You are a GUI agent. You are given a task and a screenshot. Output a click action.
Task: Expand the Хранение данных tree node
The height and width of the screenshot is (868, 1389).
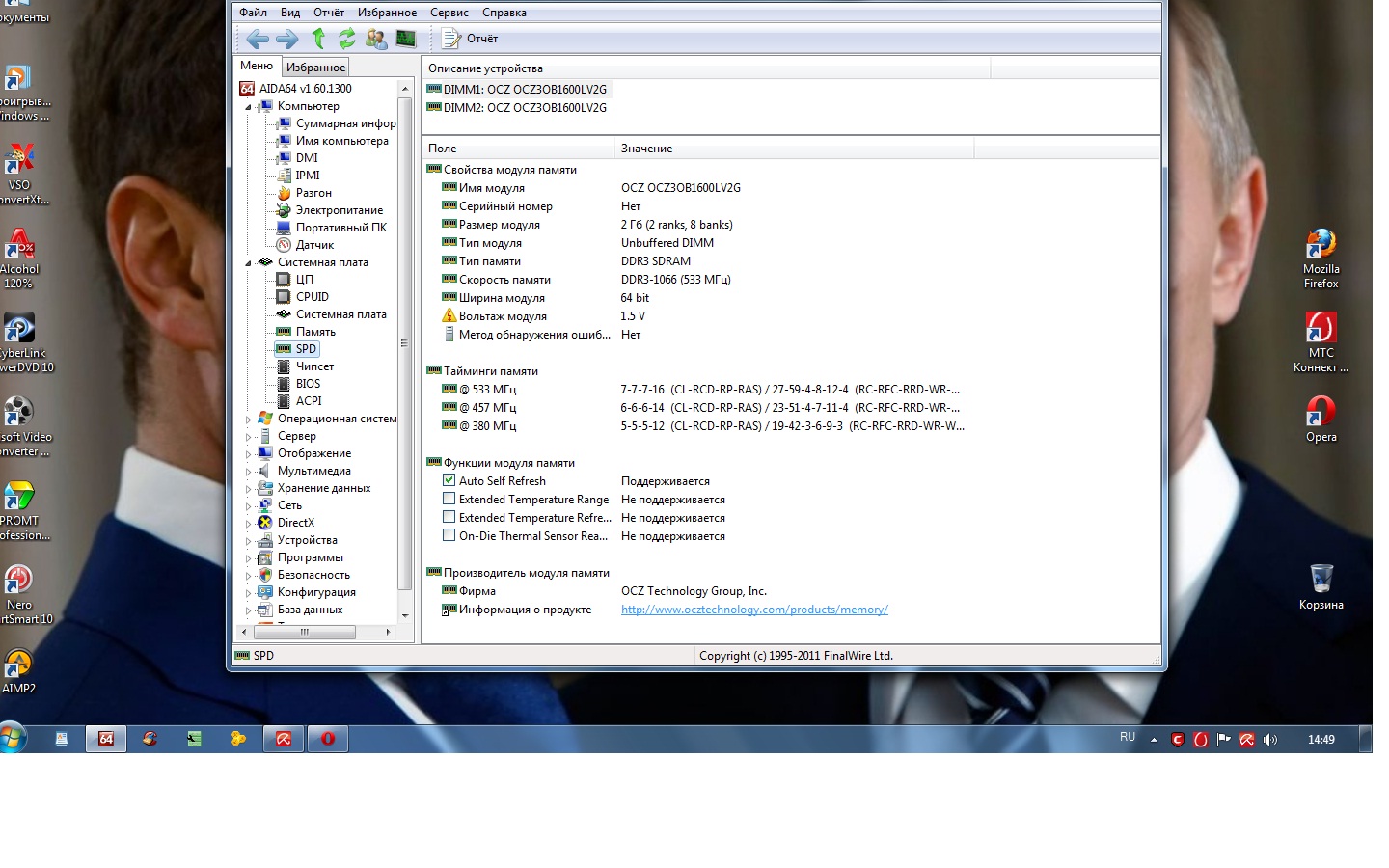248,489
